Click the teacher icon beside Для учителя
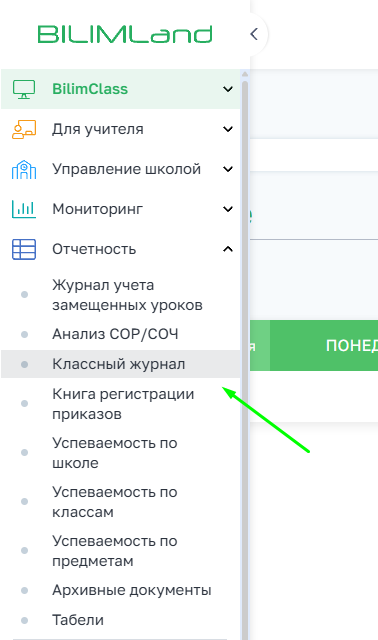Screen dimensions: 378x640 (x=24, y=129)
